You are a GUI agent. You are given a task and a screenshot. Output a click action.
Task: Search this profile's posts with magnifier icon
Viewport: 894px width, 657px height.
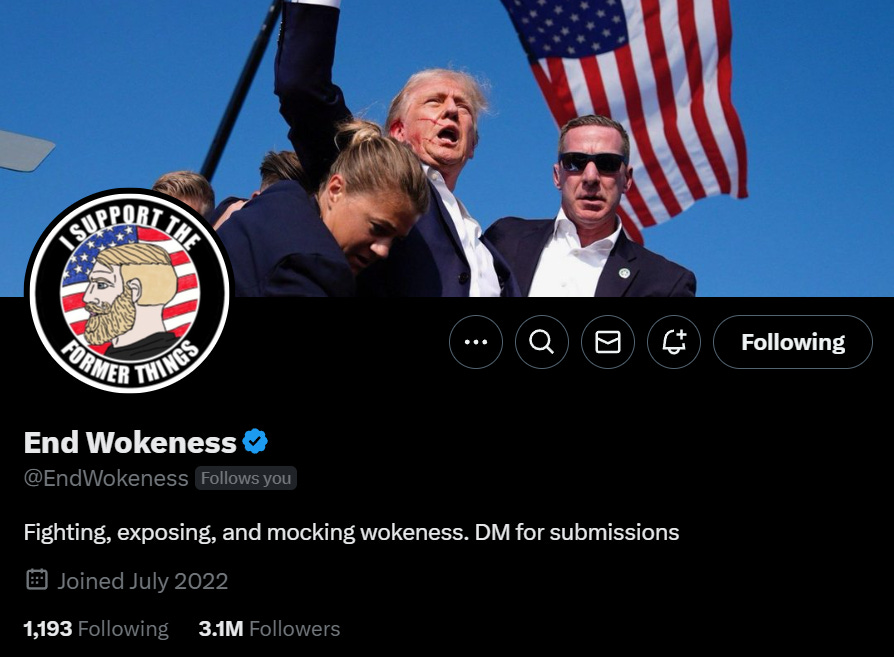542,342
